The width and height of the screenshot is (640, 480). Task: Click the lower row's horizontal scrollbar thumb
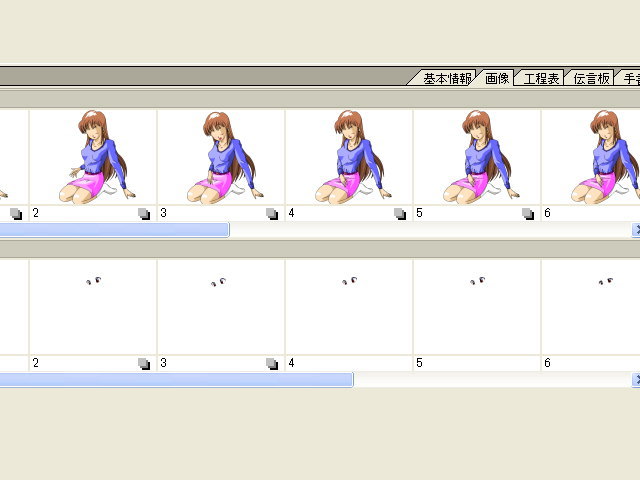[176, 380]
